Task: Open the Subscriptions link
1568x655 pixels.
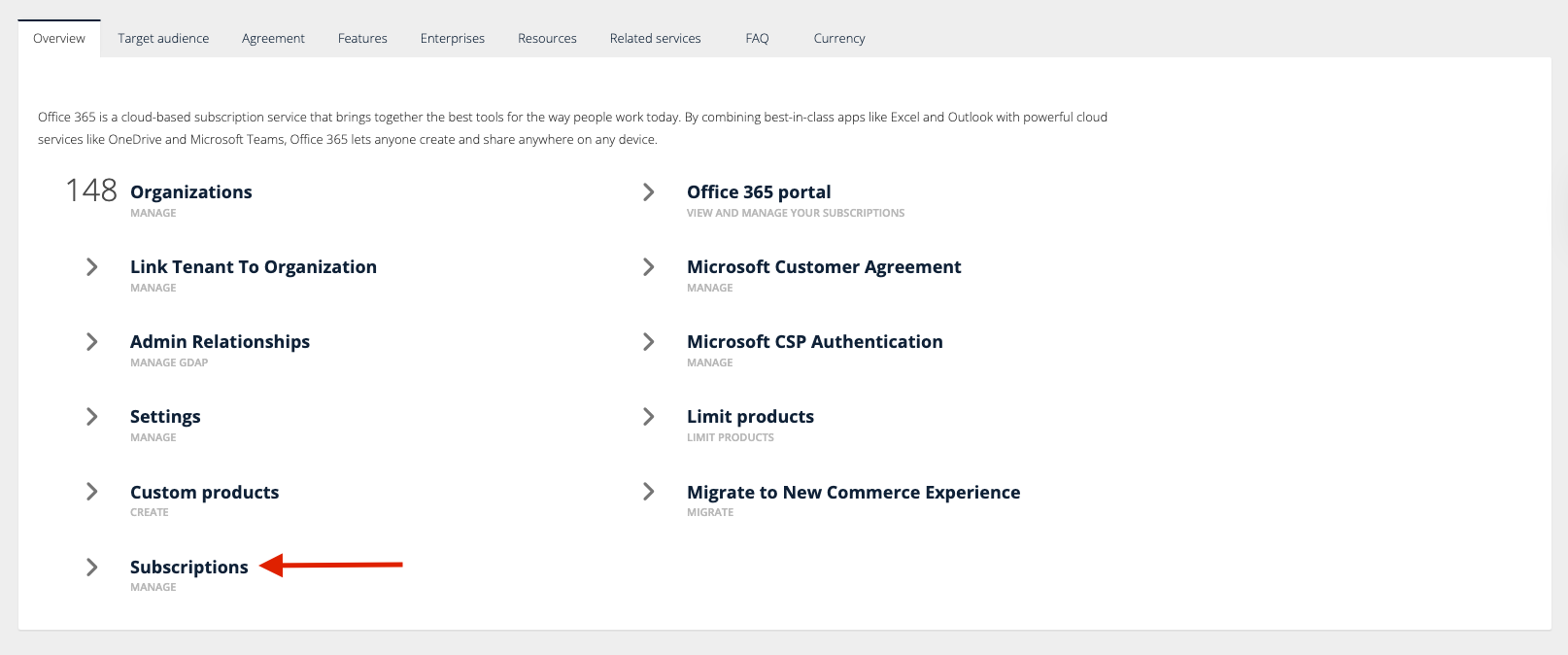Action: 189,568
